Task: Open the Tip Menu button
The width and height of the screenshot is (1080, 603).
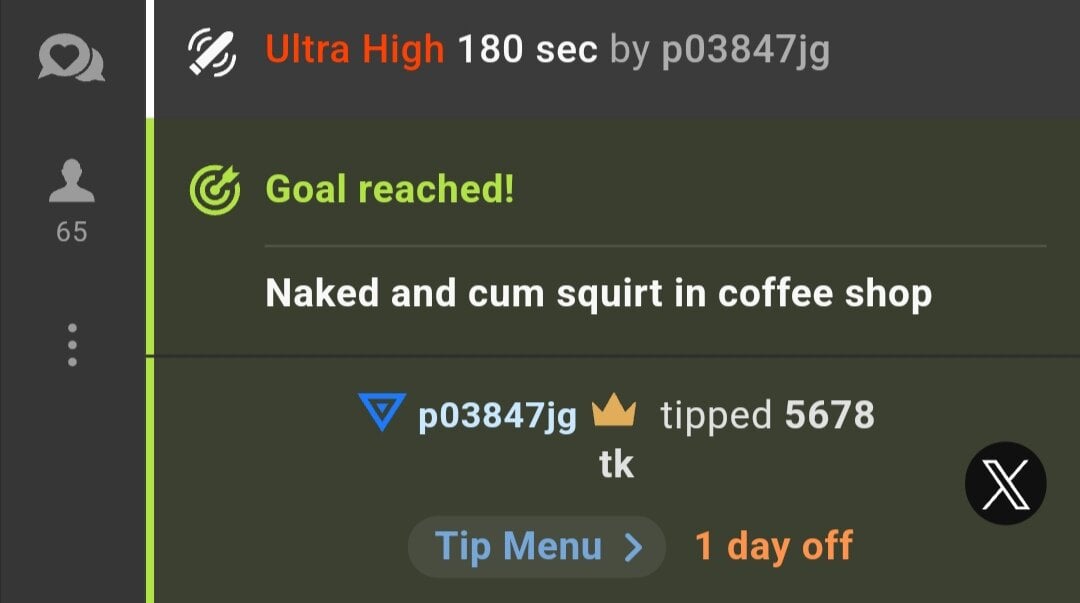Action: pos(537,547)
